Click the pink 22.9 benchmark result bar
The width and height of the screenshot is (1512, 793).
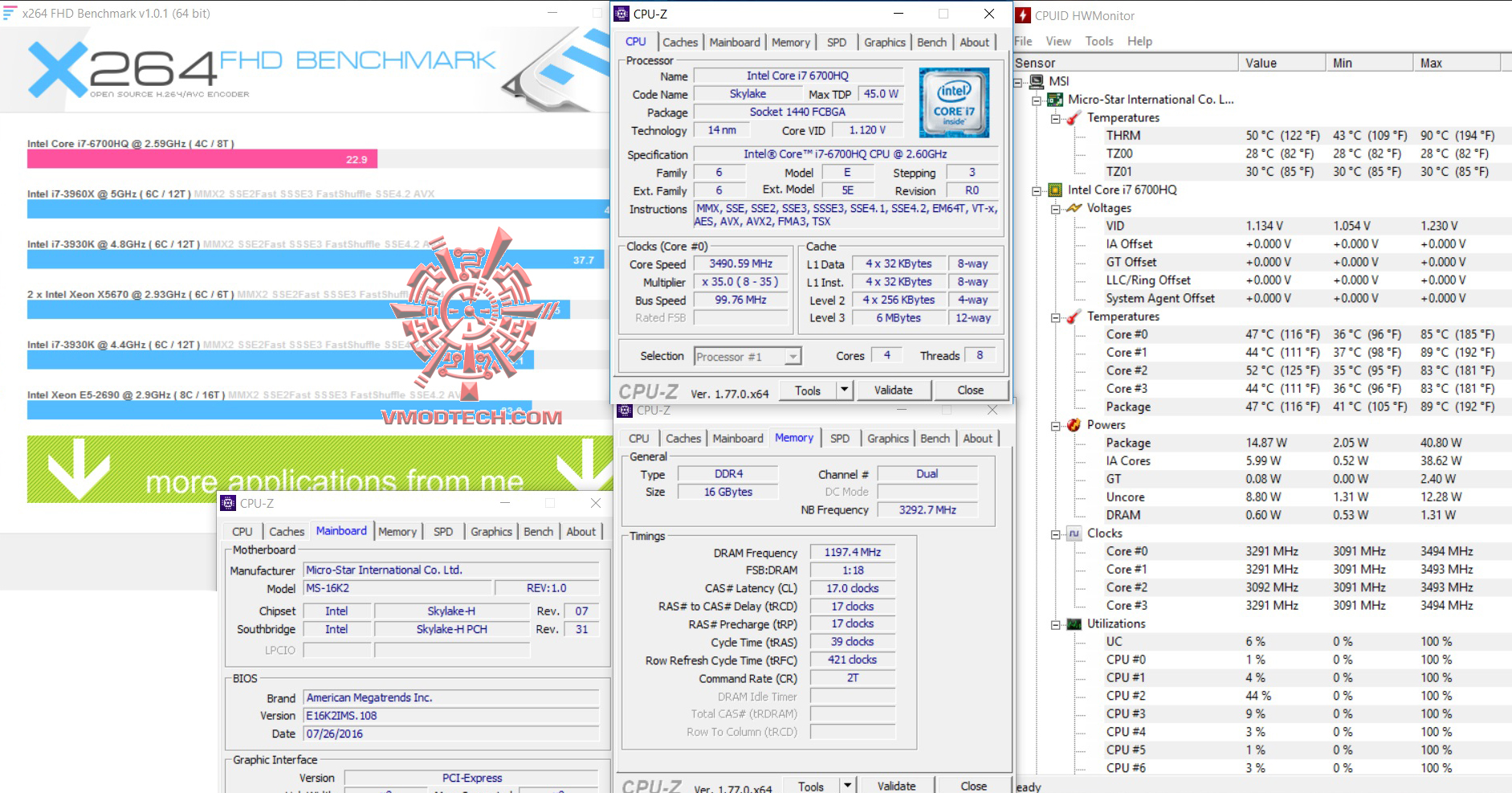pyautogui.click(x=202, y=159)
